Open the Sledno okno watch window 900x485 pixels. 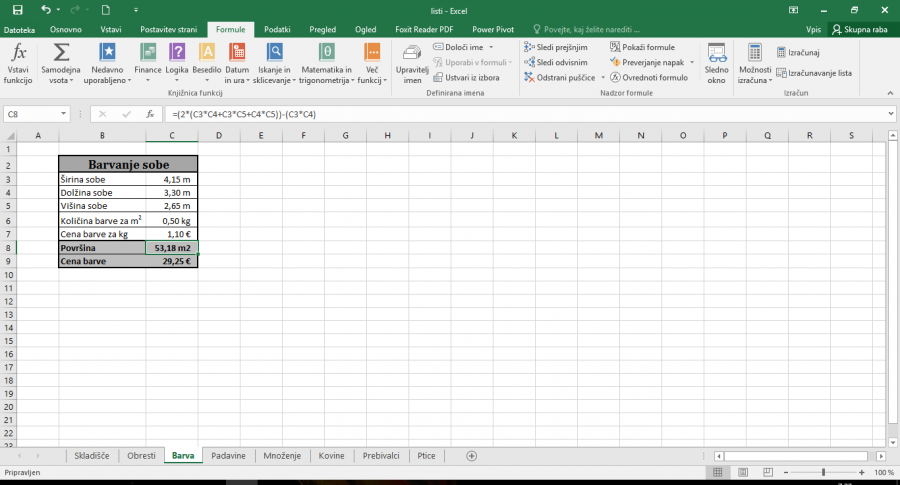[716, 62]
